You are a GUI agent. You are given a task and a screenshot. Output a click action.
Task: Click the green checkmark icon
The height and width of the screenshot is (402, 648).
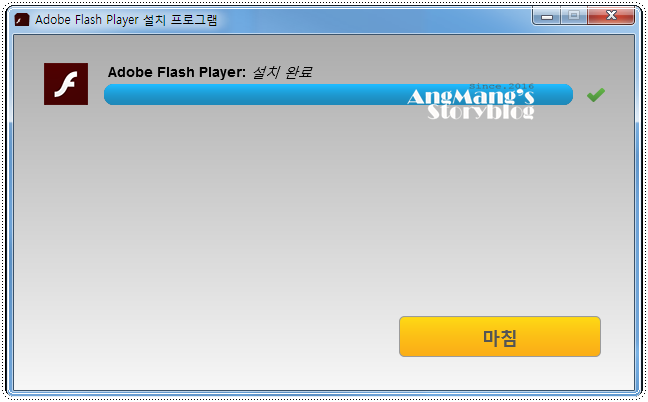[596, 95]
